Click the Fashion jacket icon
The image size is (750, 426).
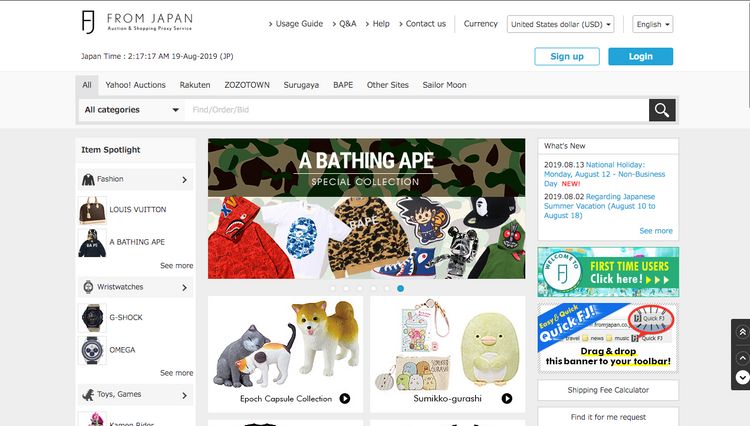88,180
